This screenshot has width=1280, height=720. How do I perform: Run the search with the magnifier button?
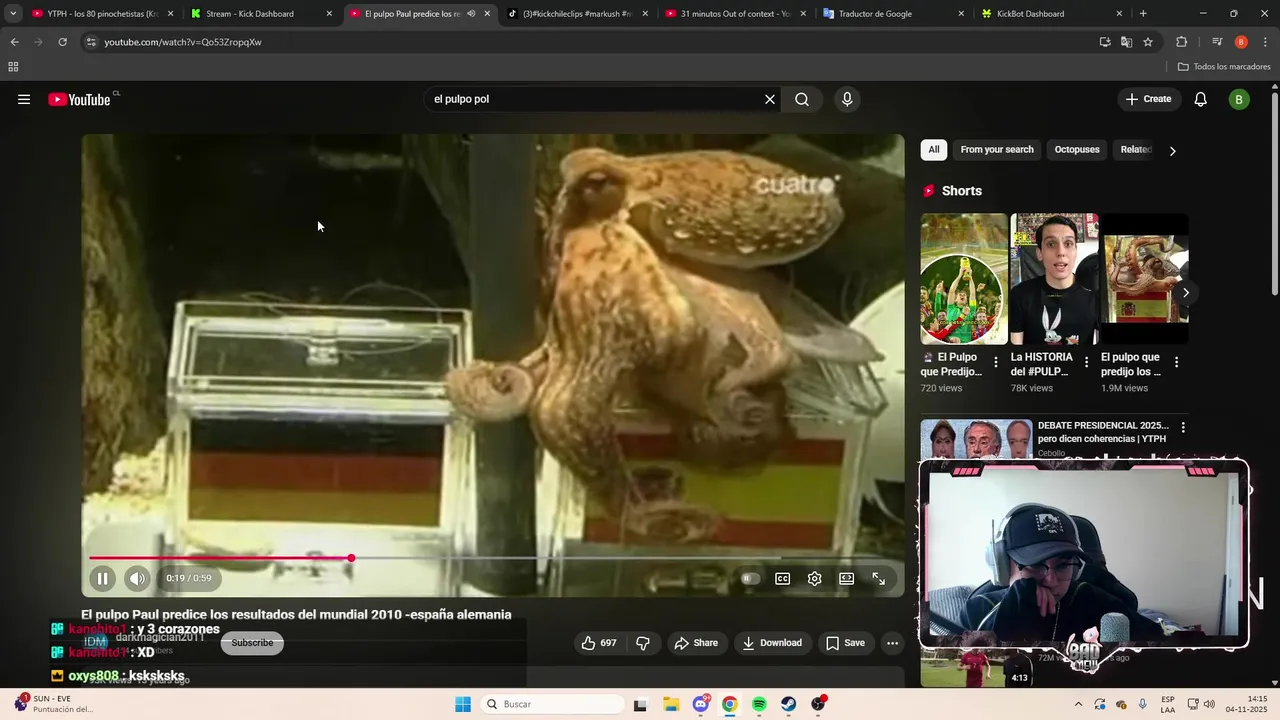(802, 99)
